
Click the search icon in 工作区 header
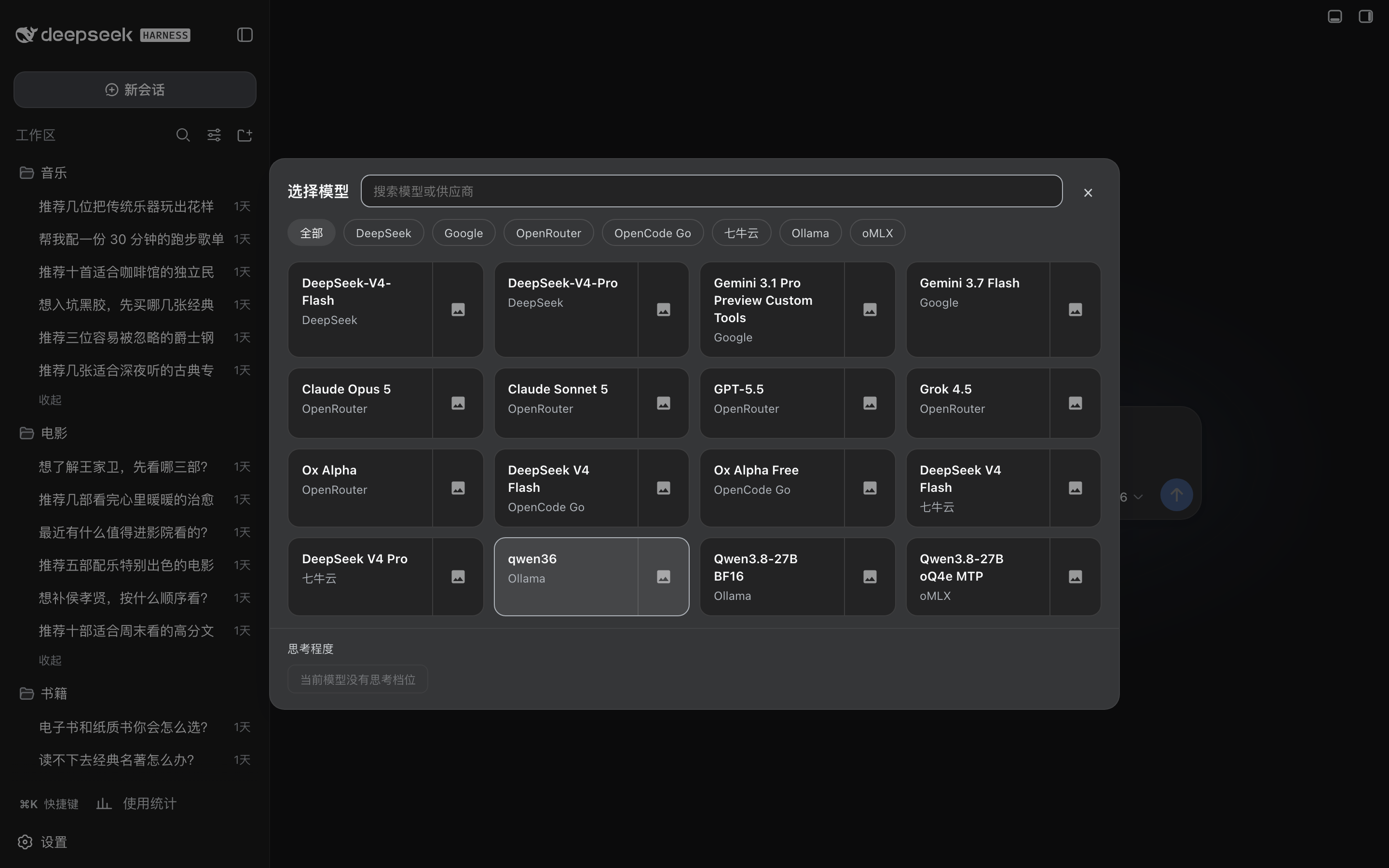183,135
